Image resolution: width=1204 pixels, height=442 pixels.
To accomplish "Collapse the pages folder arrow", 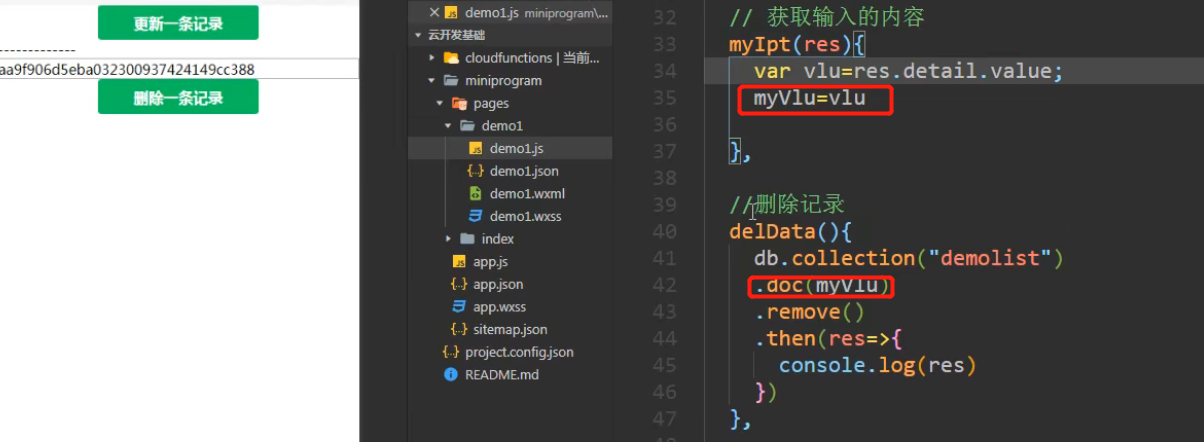I will click(440, 103).
